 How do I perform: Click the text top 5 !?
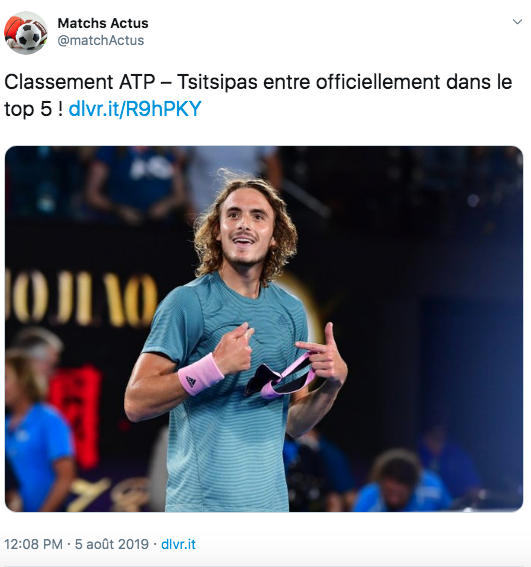(33, 108)
